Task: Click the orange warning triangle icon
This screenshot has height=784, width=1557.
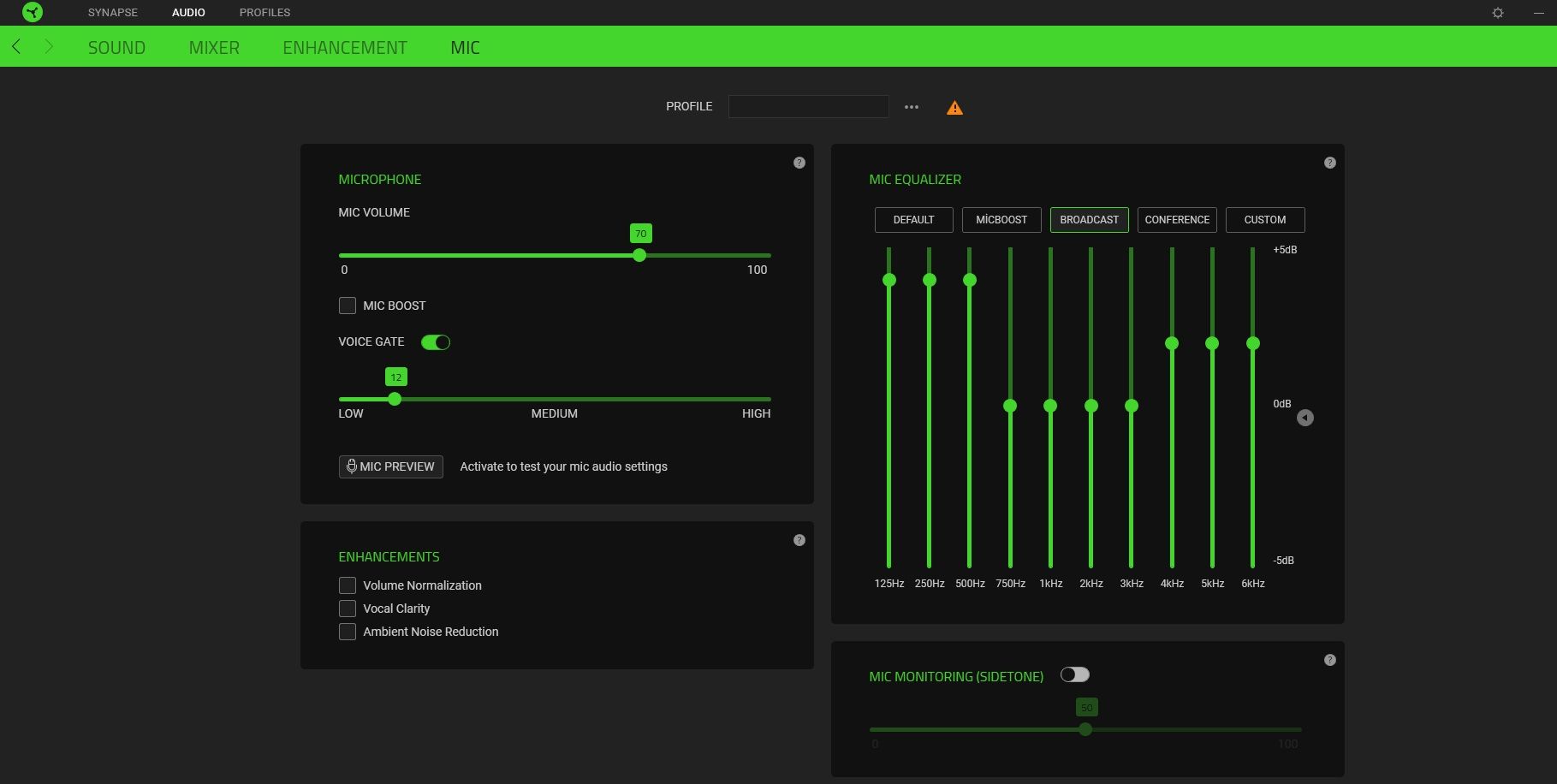Action: click(954, 108)
